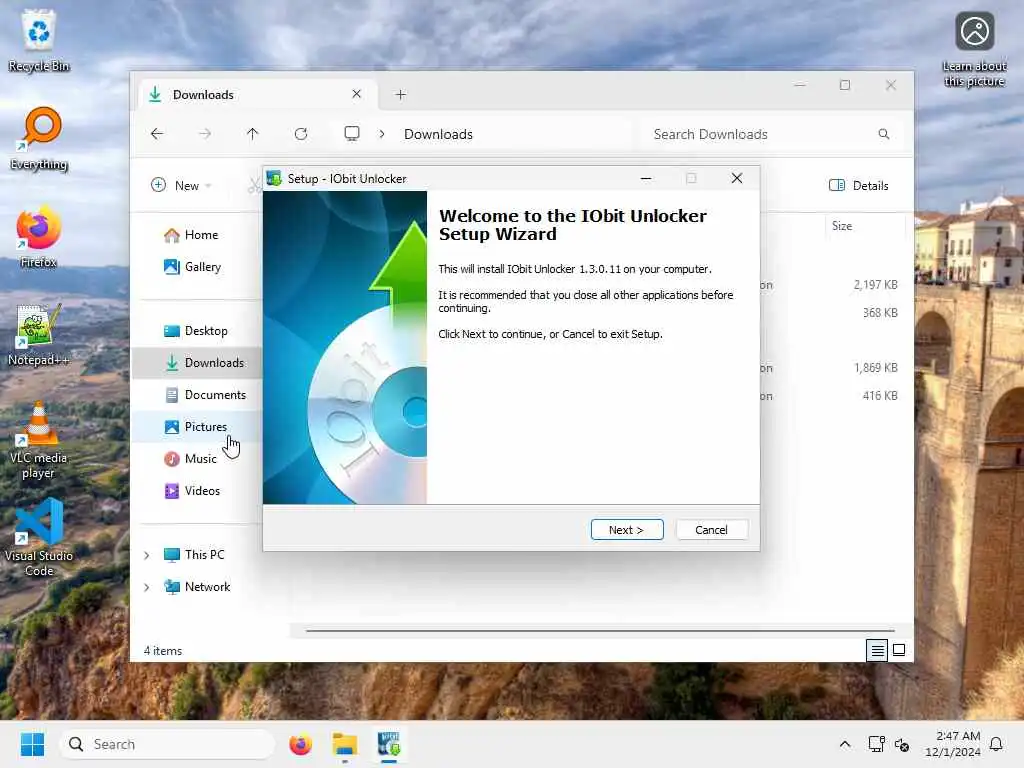The image size is (1024, 768).
Task: Click the search magnifier icon in Explorer
Action: click(x=884, y=134)
